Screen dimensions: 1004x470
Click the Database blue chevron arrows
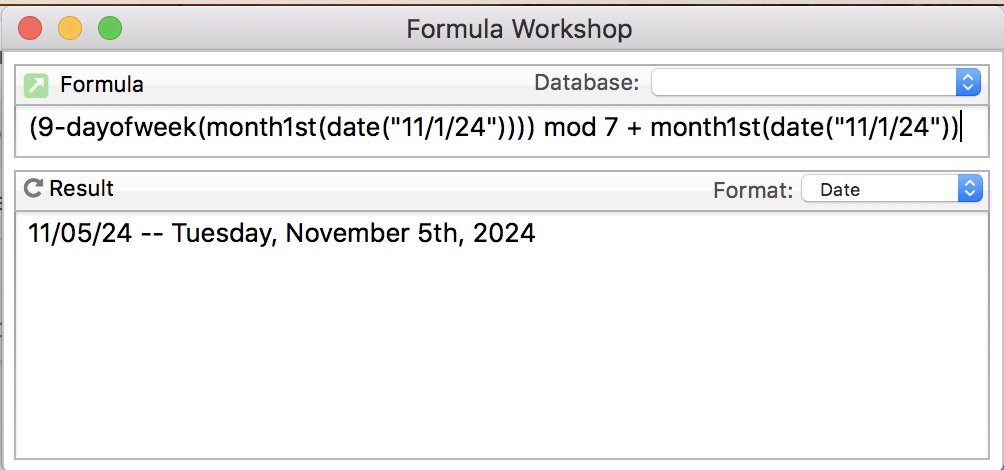tap(968, 83)
